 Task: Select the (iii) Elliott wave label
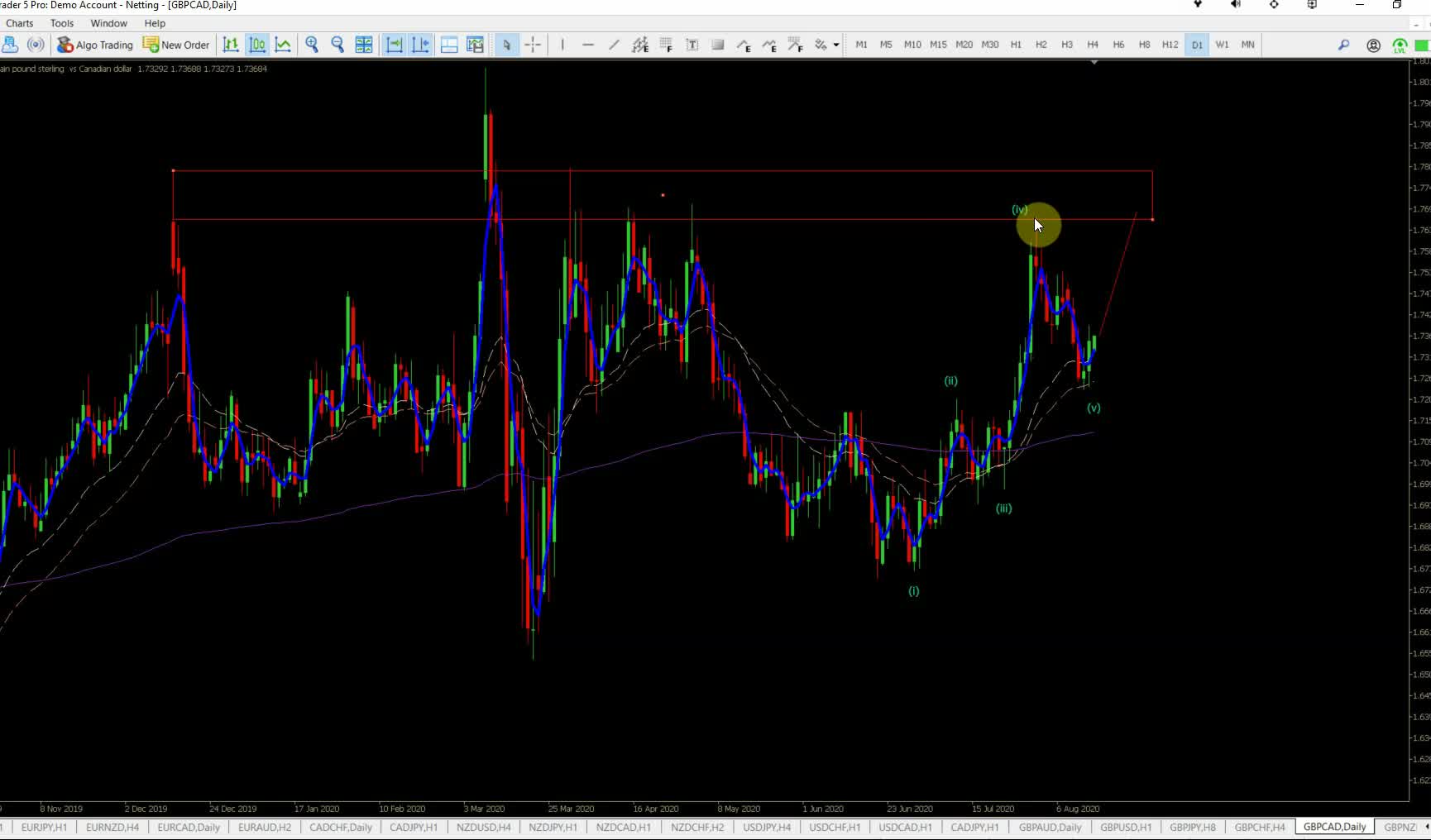[1003, 508]
